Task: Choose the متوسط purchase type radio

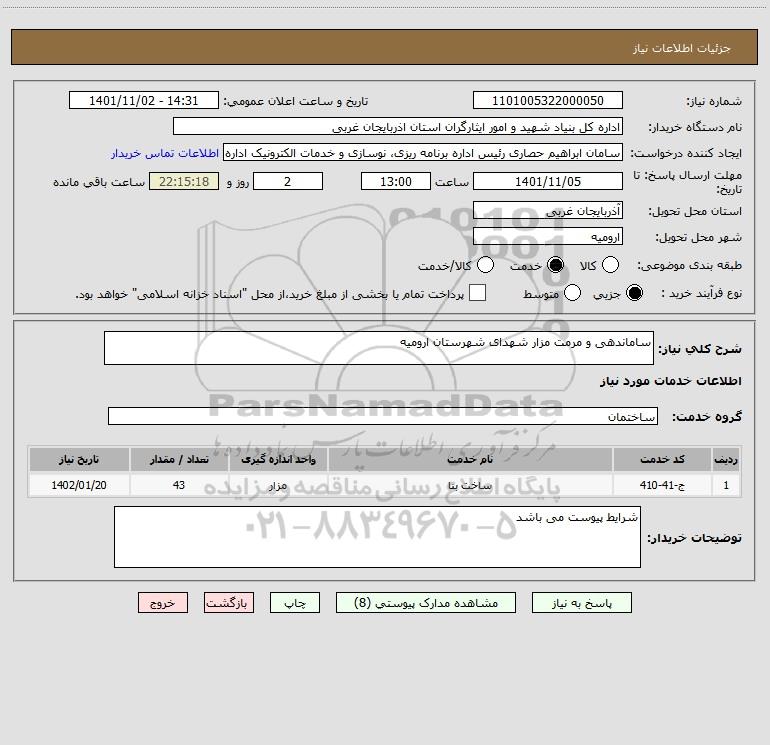Action: tap(572, 293)
